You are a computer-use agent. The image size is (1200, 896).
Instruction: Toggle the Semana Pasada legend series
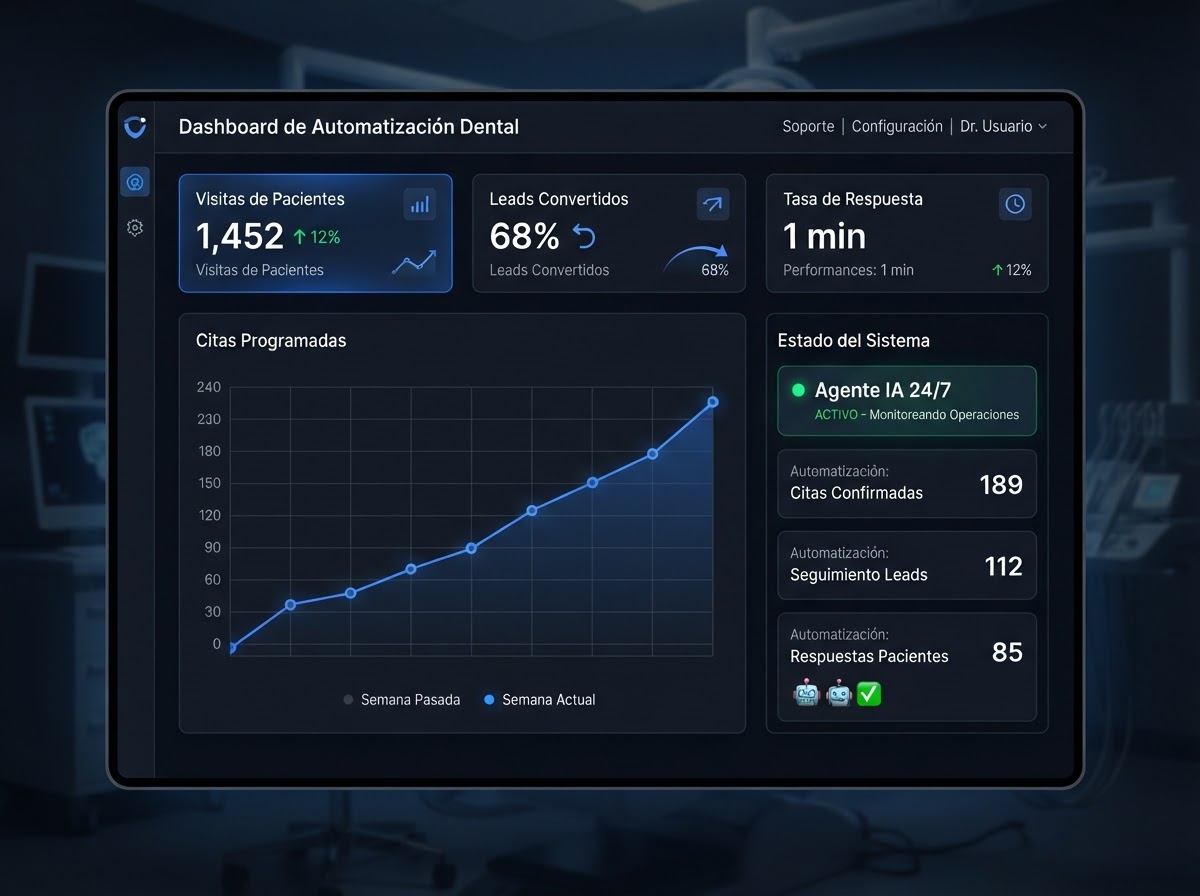pos(402,700)
